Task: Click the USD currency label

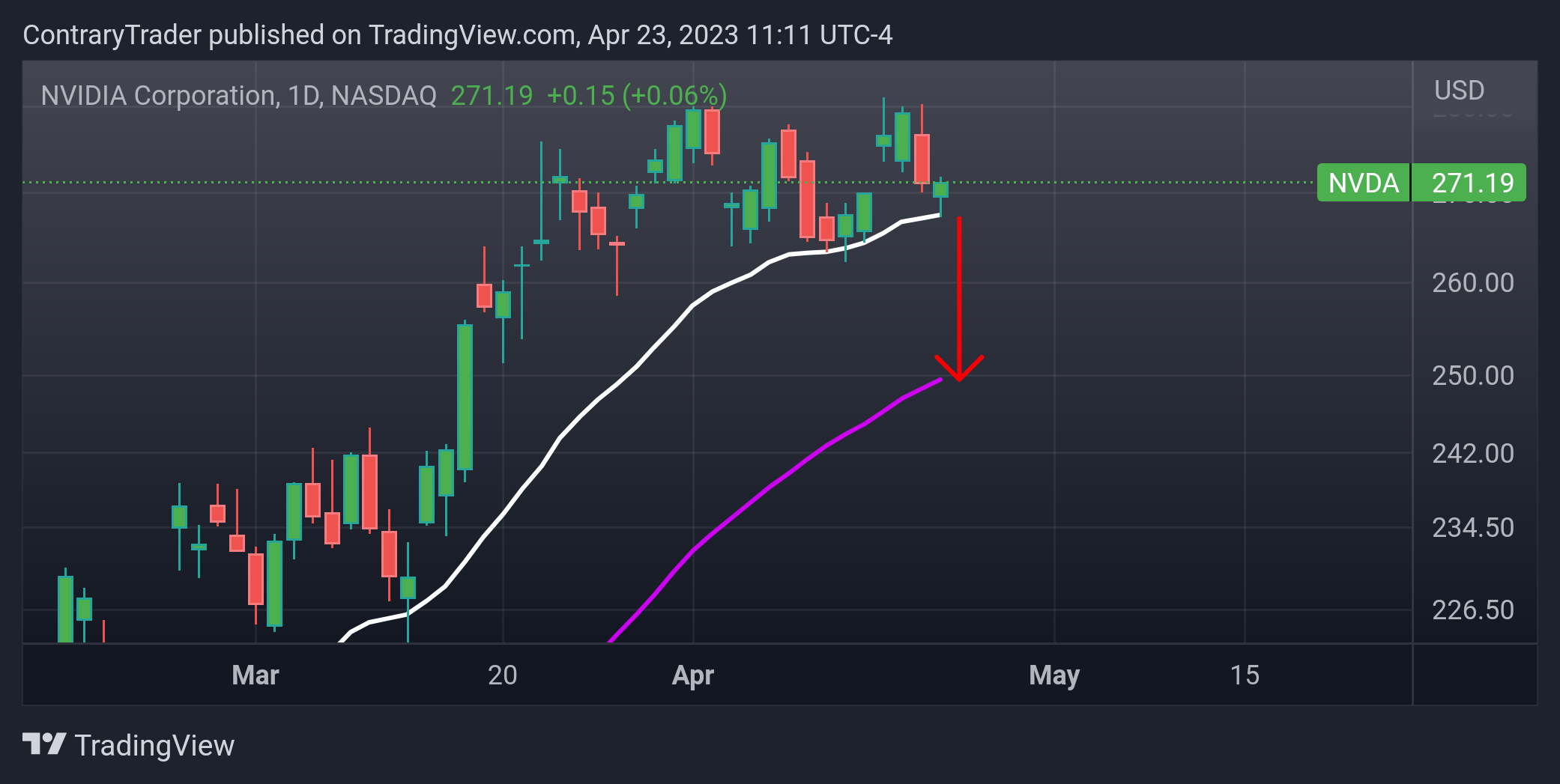Action: point(1459,91)
